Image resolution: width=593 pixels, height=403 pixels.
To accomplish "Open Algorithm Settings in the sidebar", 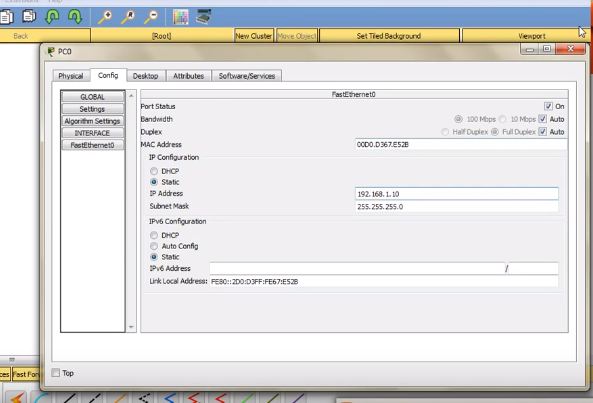I will pyautogui.click(x=93, y=121).
